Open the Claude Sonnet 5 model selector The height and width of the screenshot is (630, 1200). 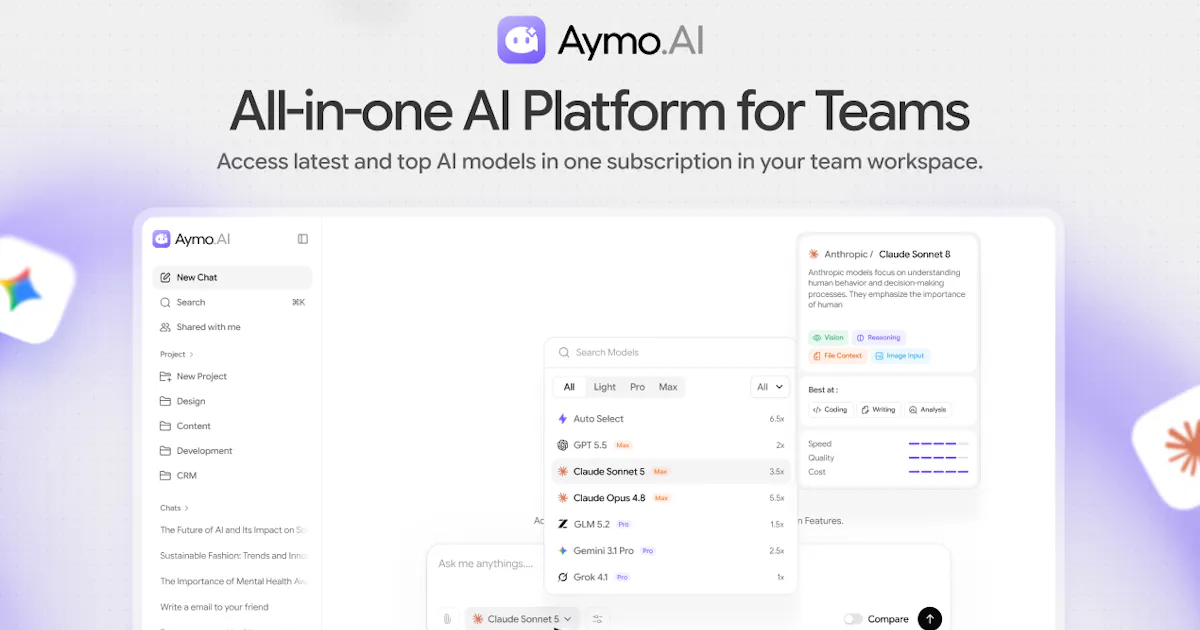coord(522,619)
